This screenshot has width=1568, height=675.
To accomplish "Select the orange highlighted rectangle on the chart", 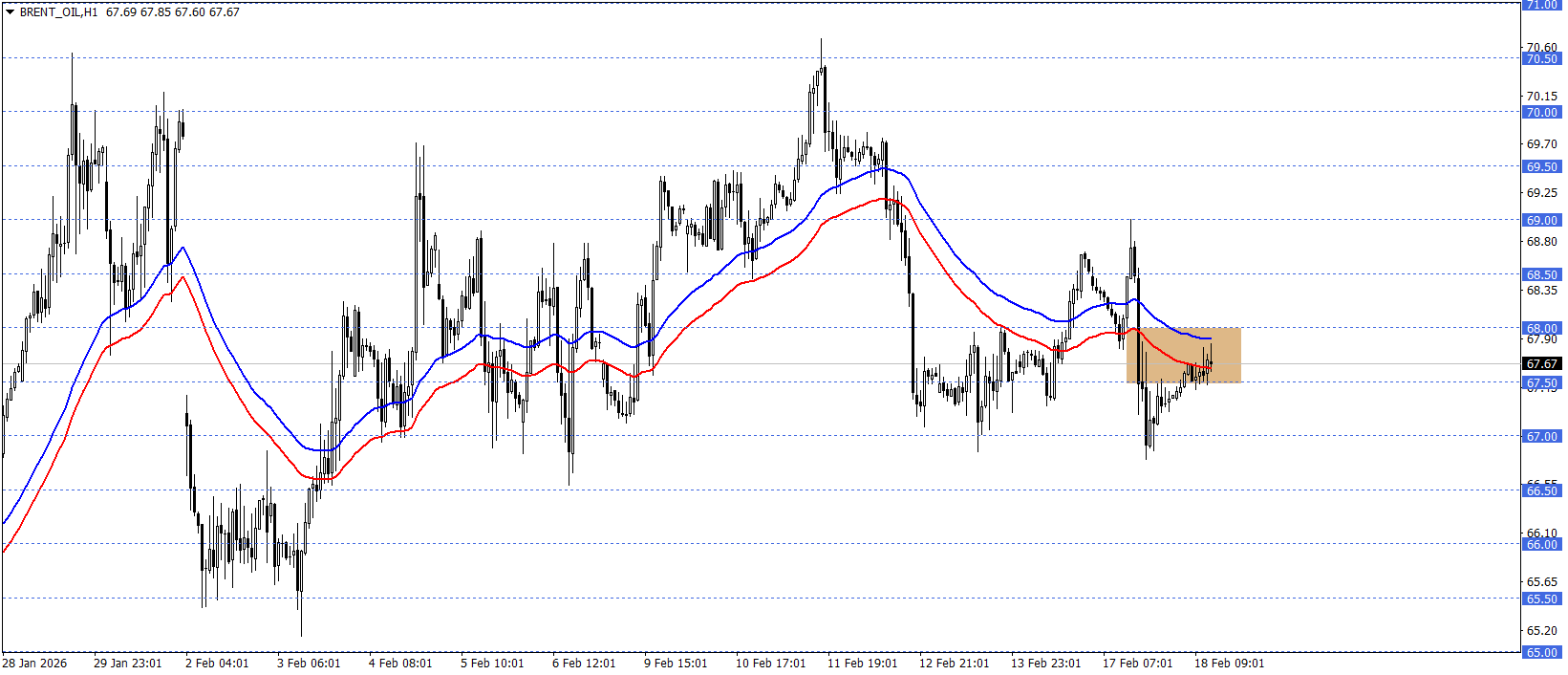I will click(x=1184, y=356).
